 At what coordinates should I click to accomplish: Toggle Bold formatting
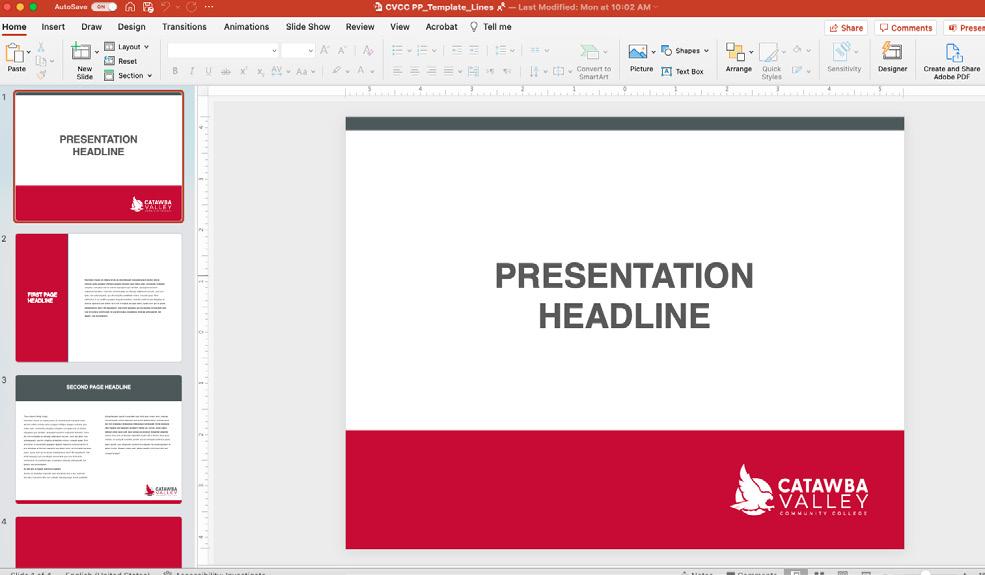click(x=175, y=72)
